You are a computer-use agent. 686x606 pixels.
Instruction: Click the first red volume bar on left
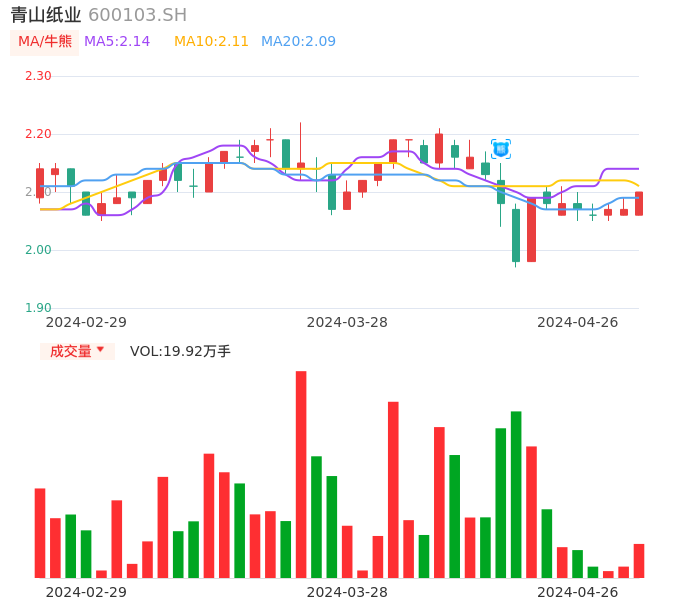(40, 533)
